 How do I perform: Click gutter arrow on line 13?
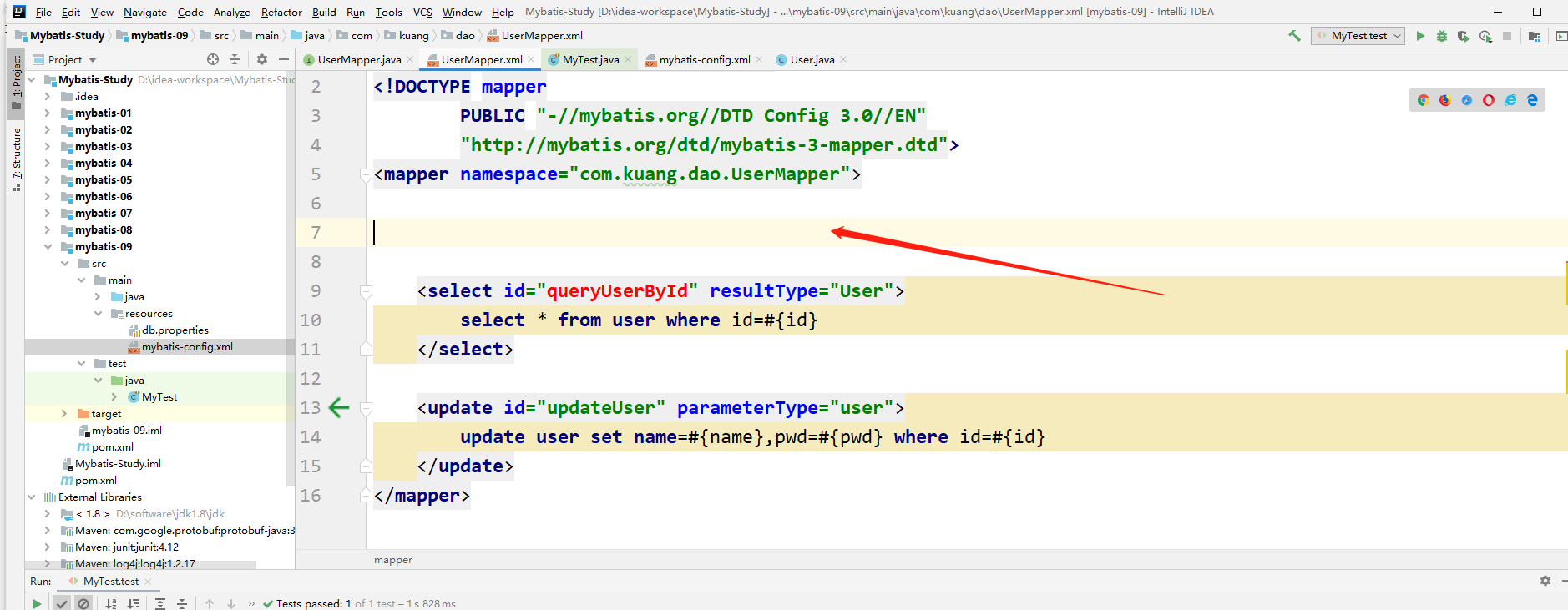[x=339, y=407]
